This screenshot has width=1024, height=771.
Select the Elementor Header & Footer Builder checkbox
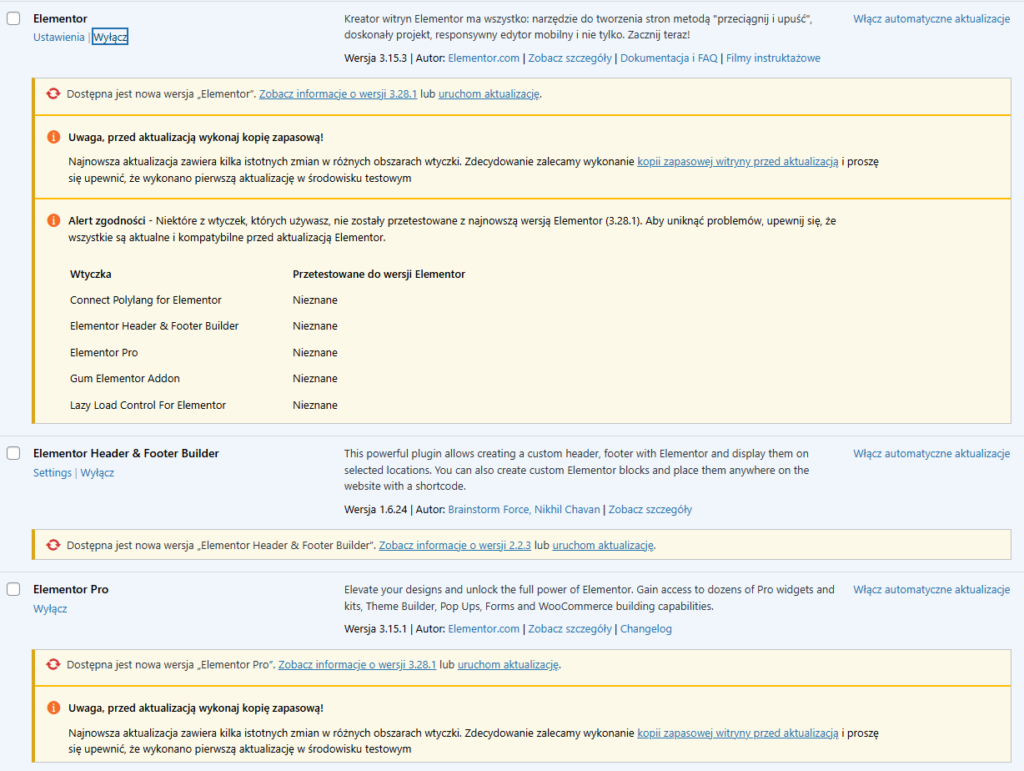(x=13, y=452)
